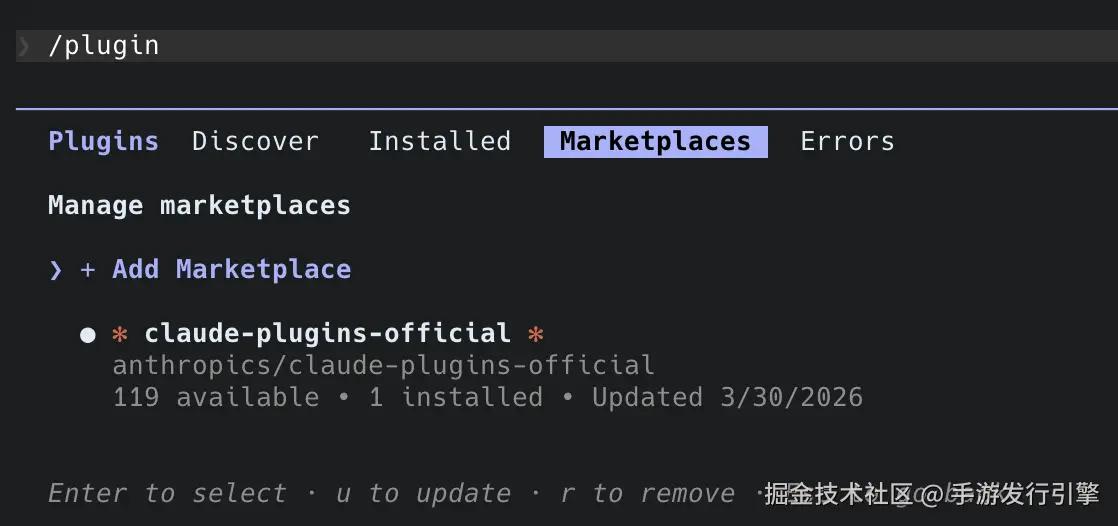Click the 'u to update' hint
Screen dimensions: 1118x526
[x=423, y=494]
